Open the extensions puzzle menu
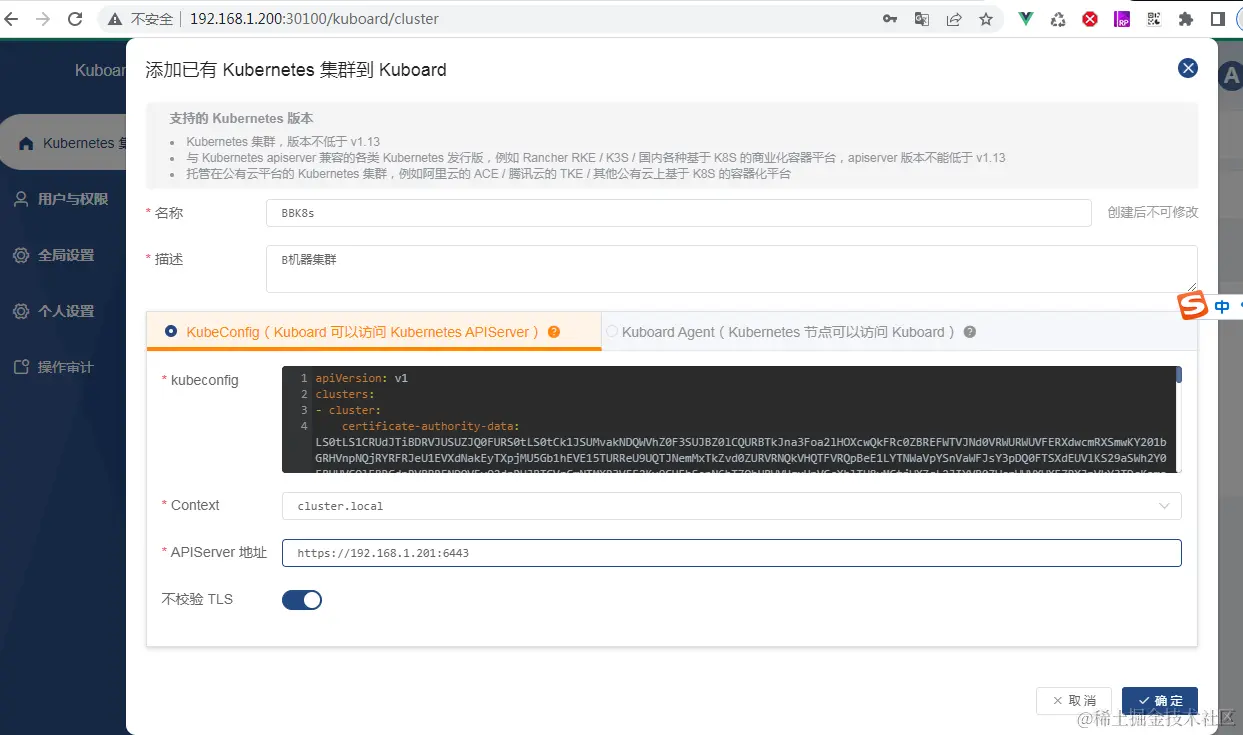 [x=1186, y=19]
